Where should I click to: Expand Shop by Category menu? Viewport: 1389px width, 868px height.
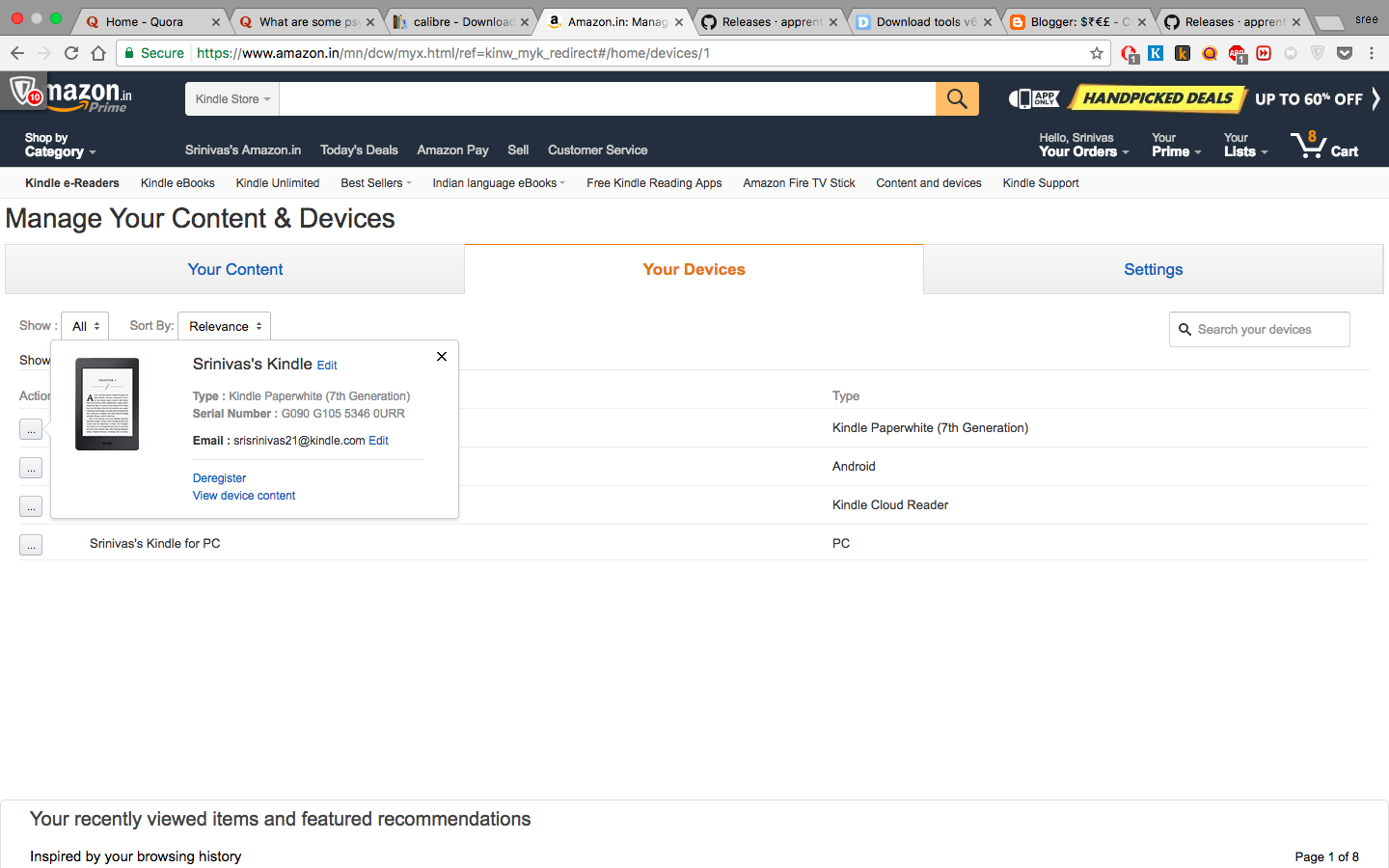coord(60,146)
